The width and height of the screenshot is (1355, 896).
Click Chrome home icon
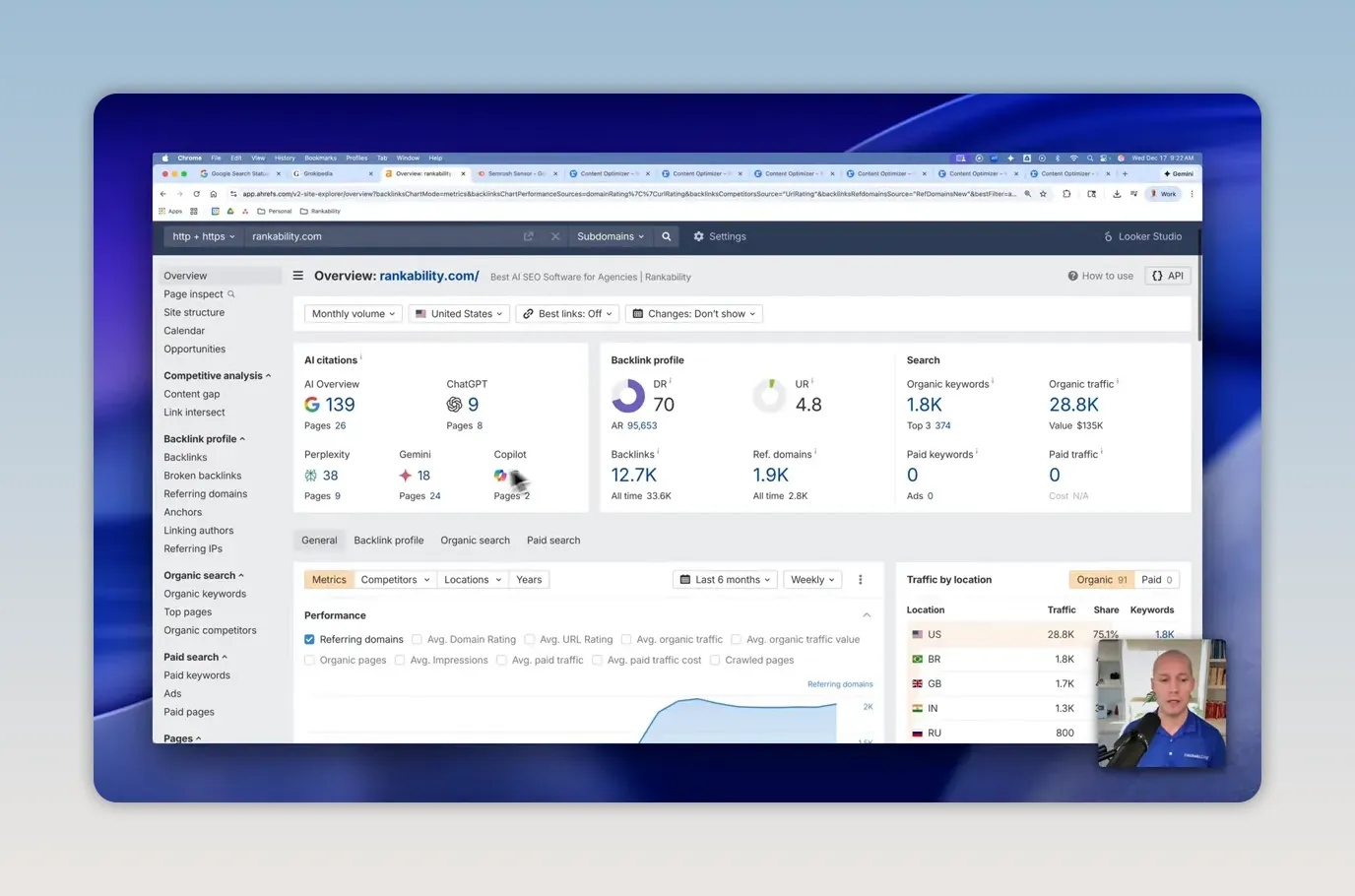(213, 194)
